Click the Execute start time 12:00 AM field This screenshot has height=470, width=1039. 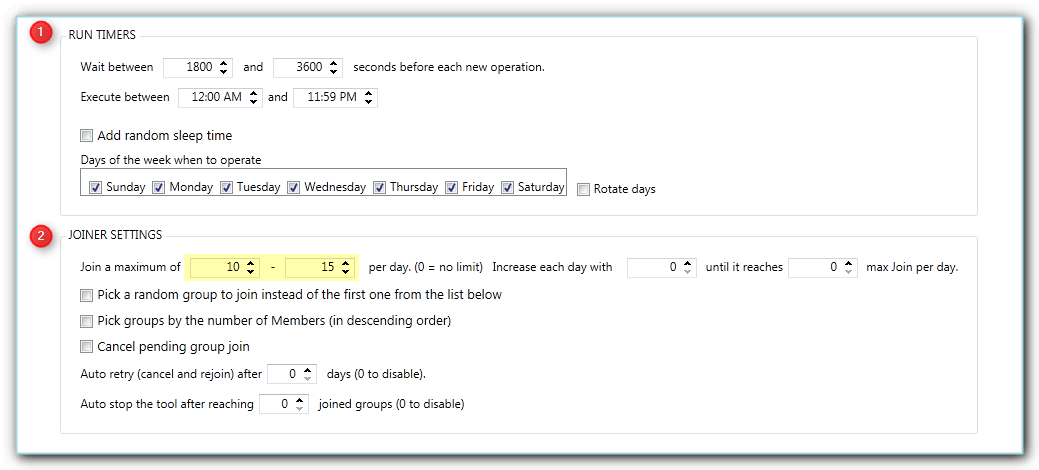pyautogui.click(x=211, y=97)
